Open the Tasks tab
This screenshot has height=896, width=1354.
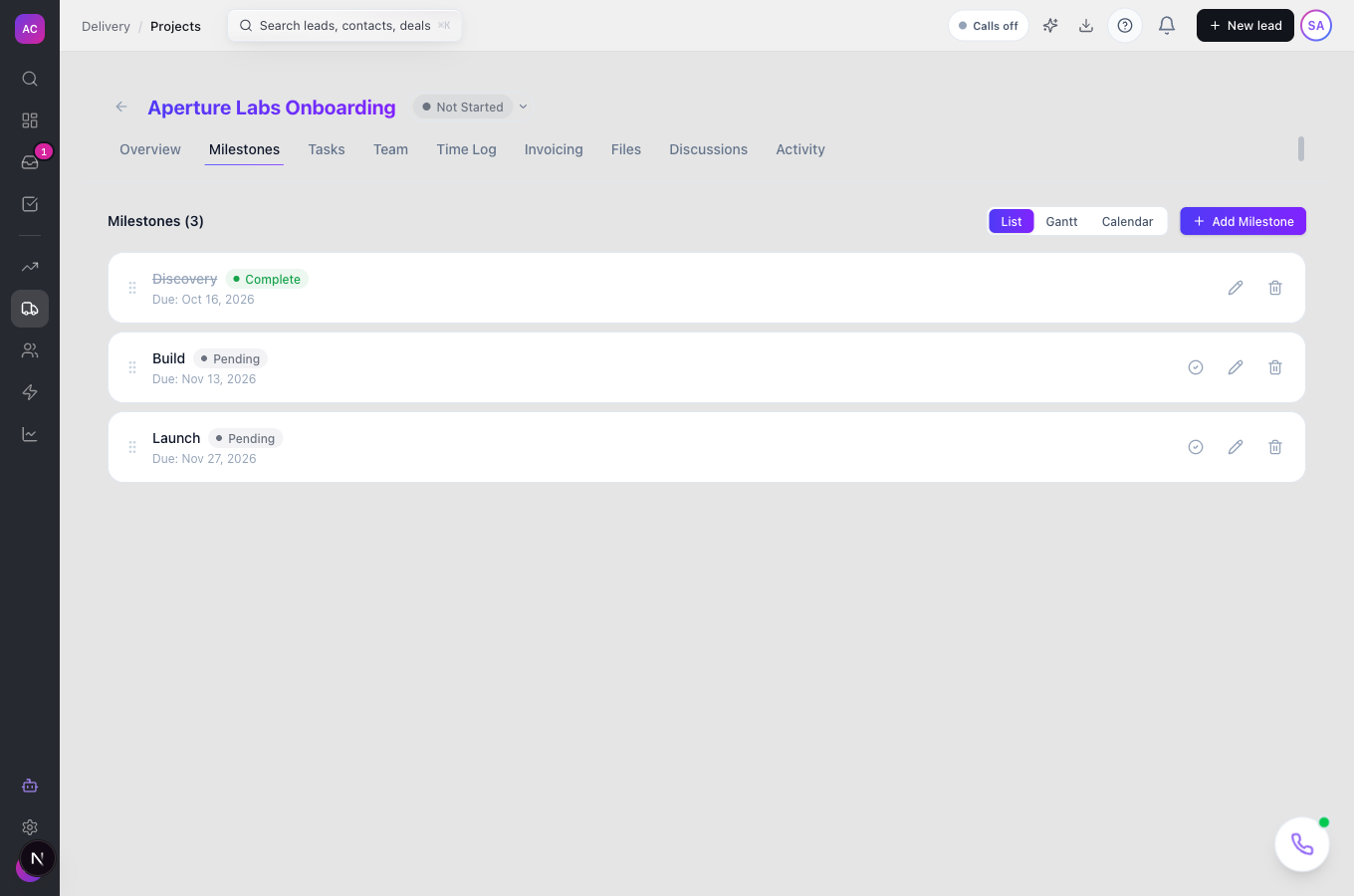pos(327,149)
